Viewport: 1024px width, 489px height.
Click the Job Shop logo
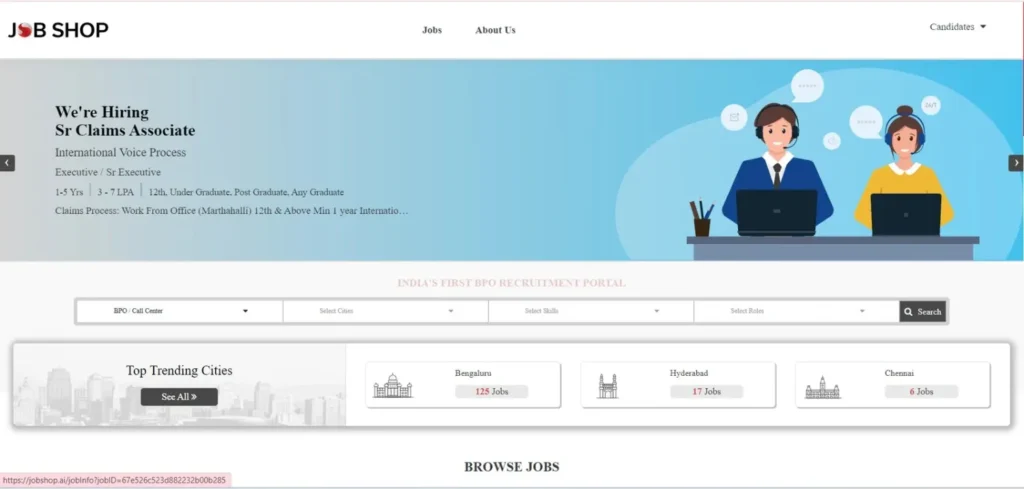coord(58,30)
